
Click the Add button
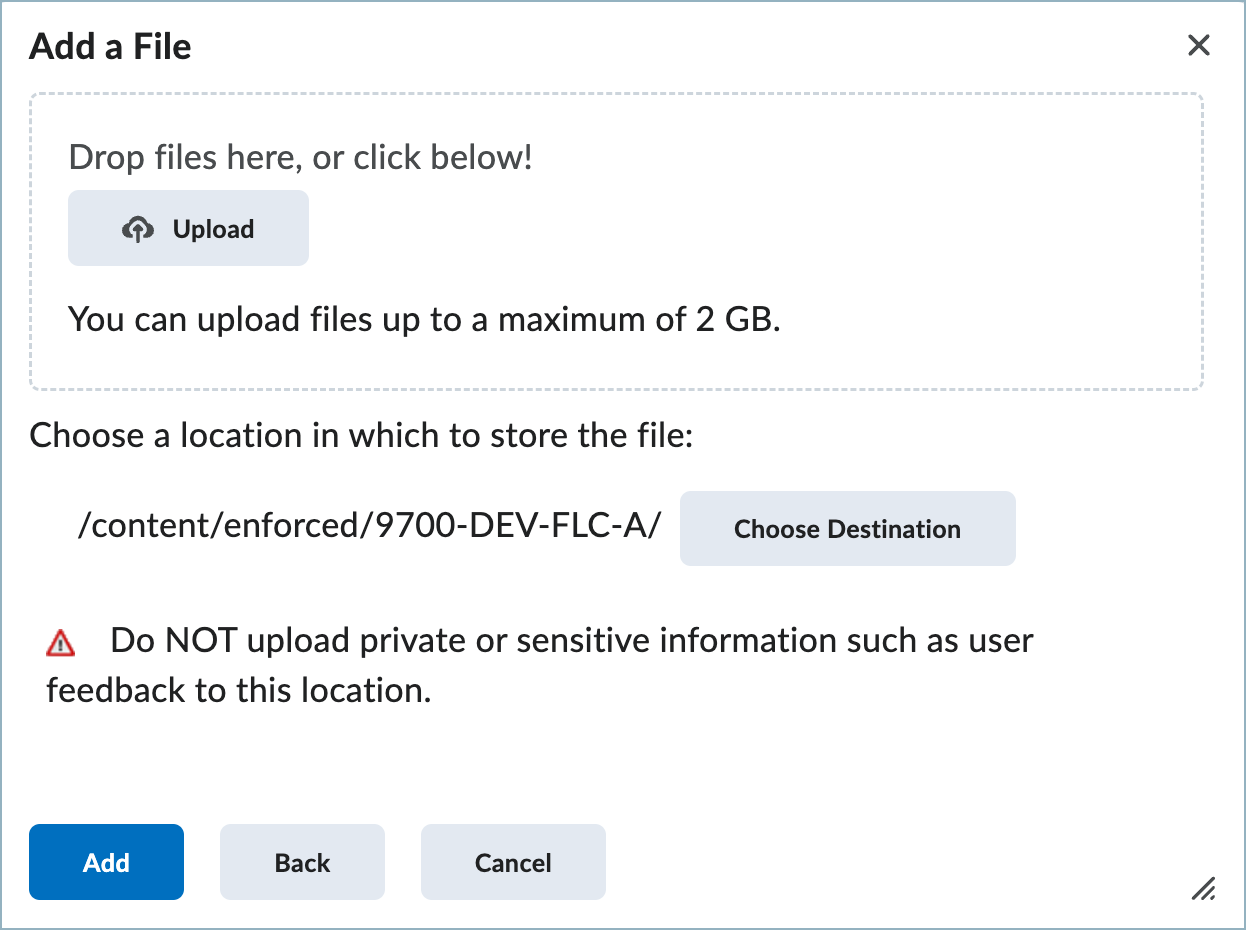(106, 861)
